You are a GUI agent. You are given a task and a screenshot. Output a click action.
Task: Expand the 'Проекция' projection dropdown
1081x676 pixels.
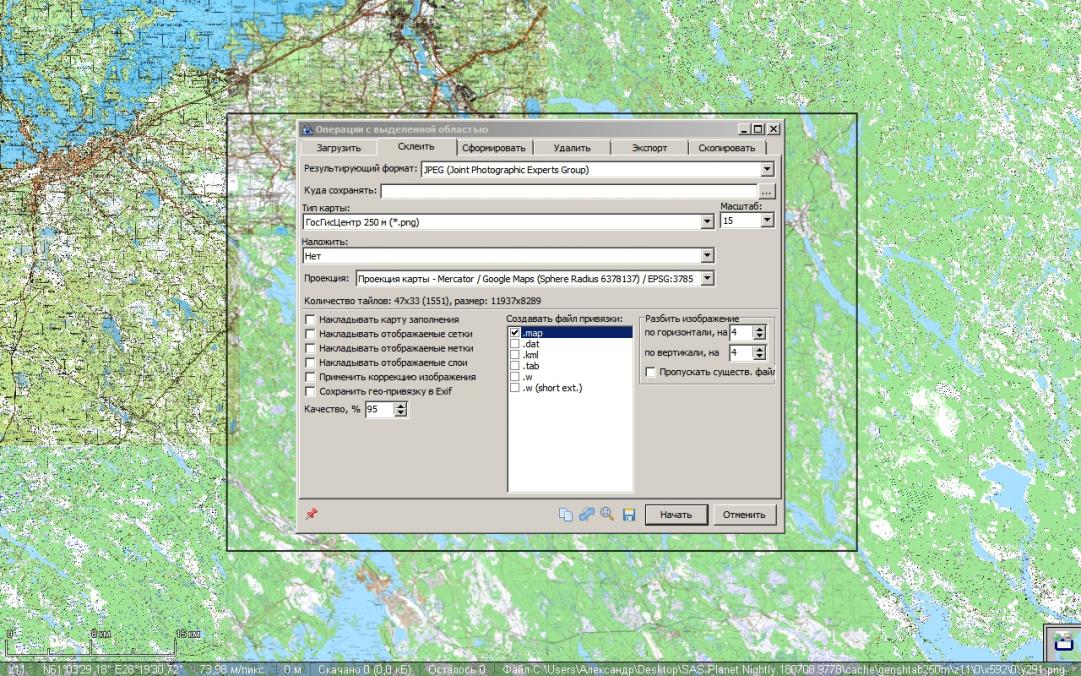pyautogui.click(x=707, y=278)
